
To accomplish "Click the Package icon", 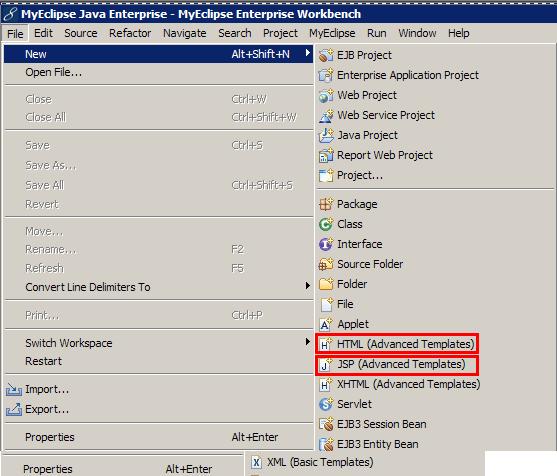I will (326, 204).
